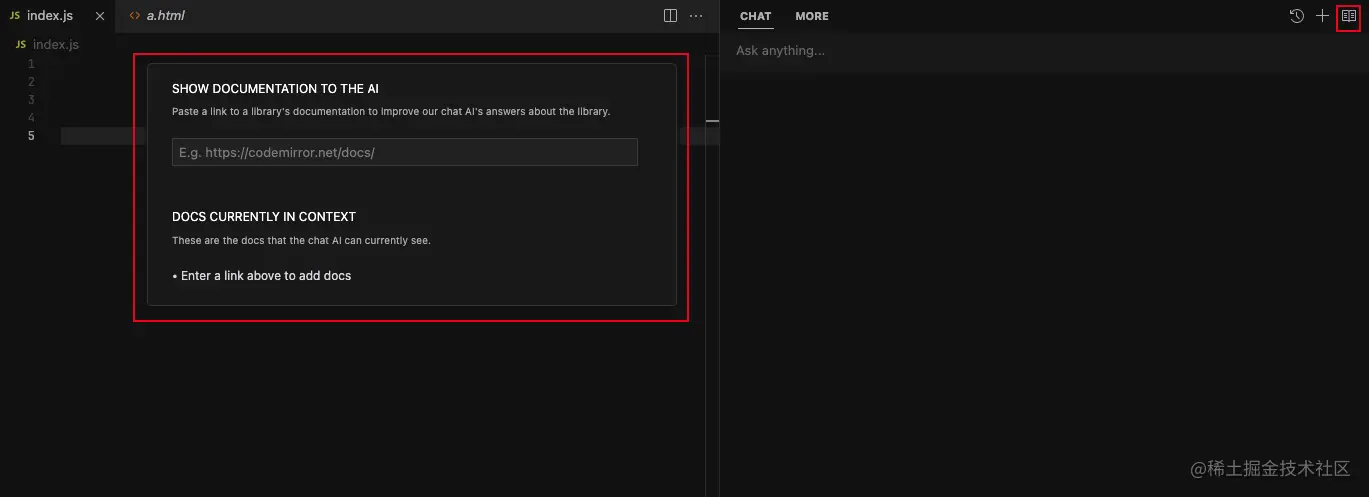Click 'Enter a link above to add docs'
Screen dimensions: 1369x497
[266, 276]
